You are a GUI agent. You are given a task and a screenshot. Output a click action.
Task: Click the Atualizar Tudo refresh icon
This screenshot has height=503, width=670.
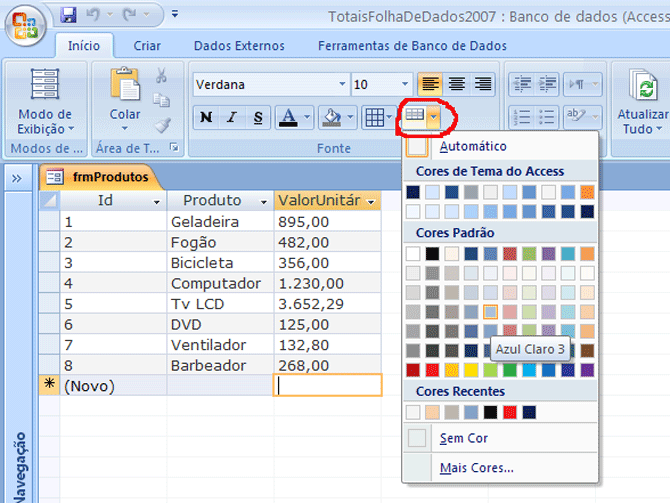click(642, 85)
